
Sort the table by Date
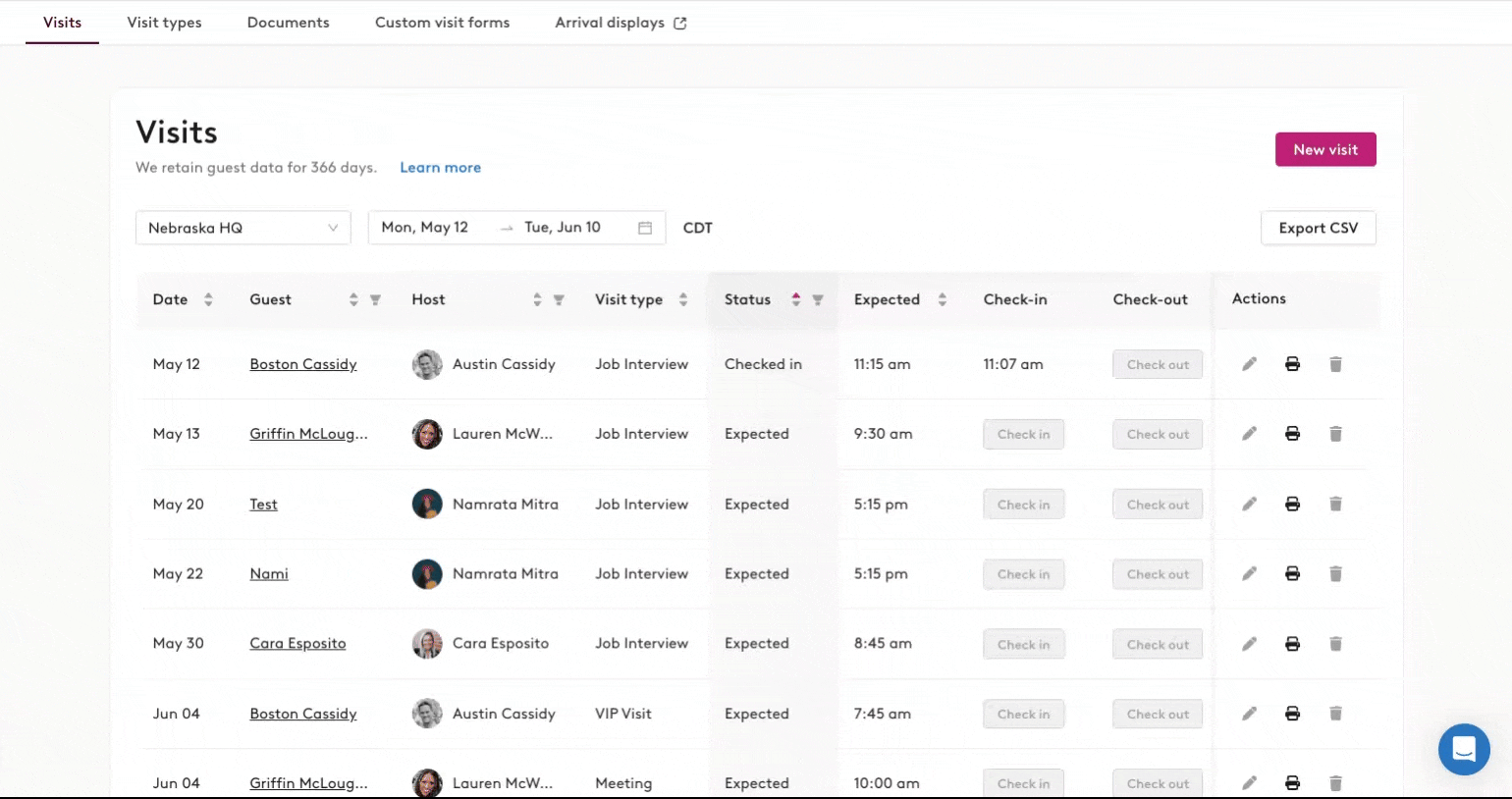click(208, 299)
